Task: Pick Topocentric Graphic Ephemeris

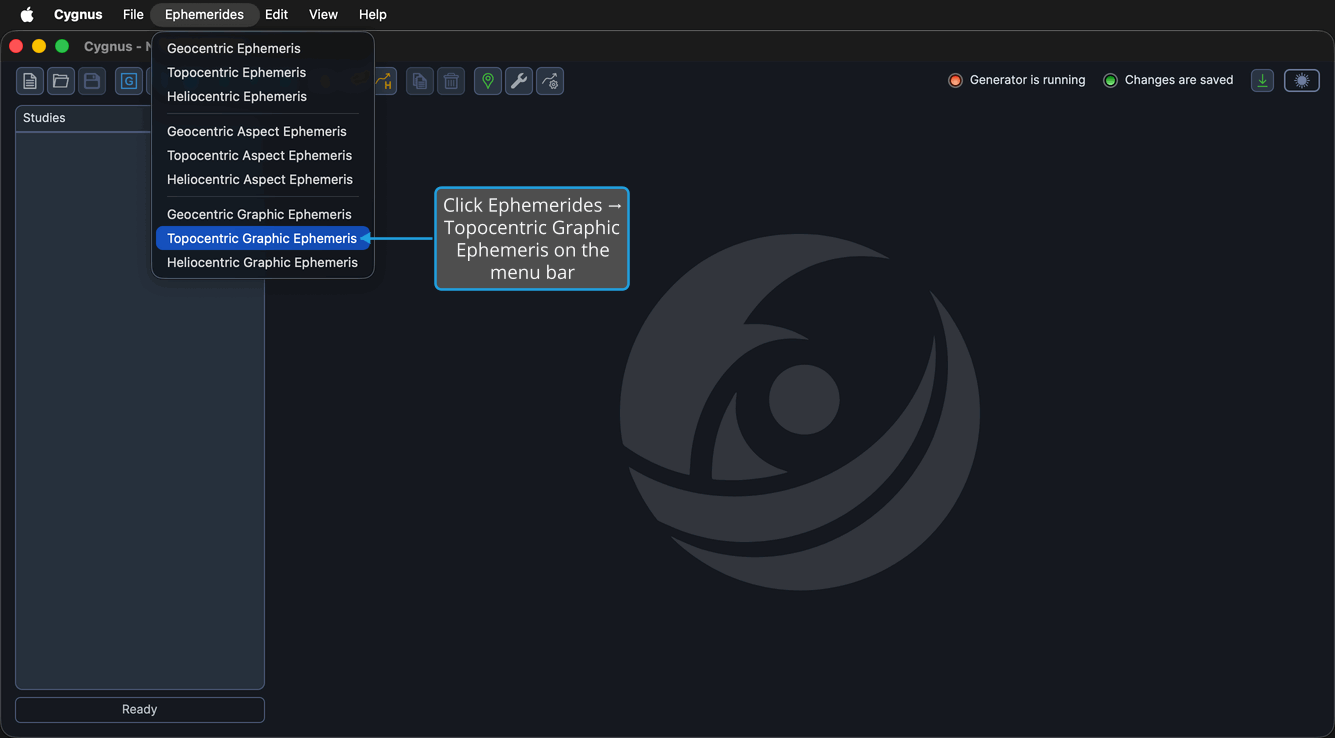Action: click(x=263, y=238)
